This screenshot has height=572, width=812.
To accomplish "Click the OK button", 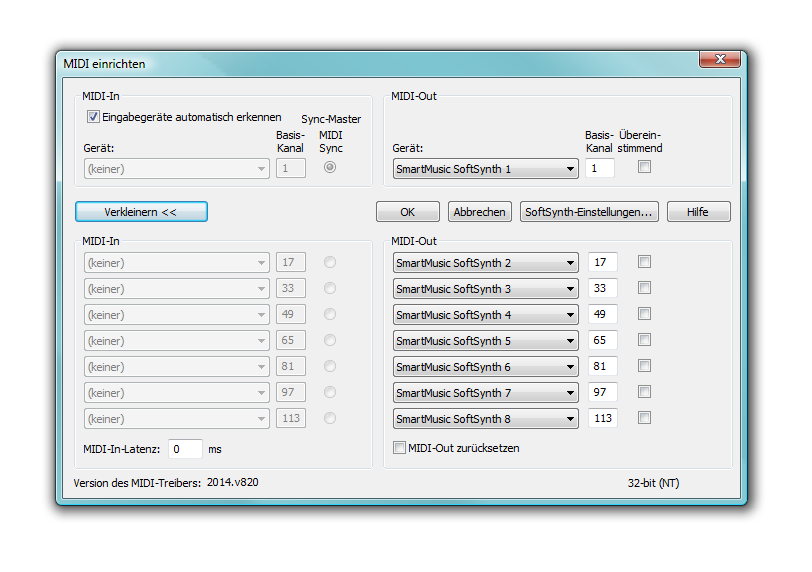I will [x=407, y=212].
